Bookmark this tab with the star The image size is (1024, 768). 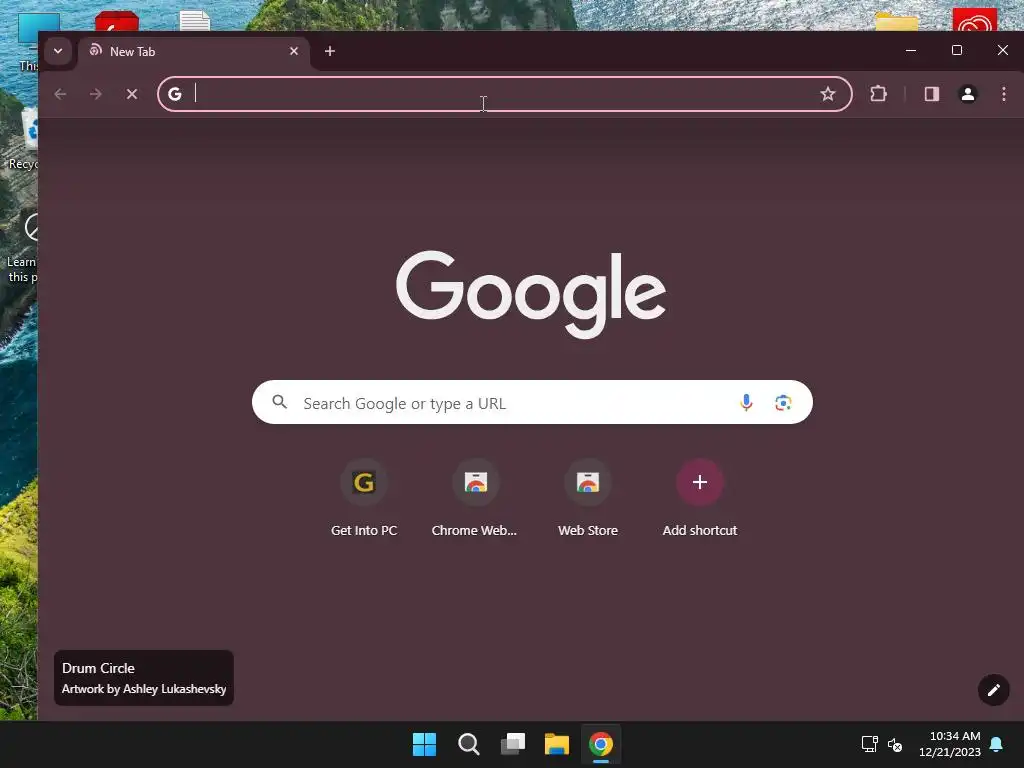tap(827, 94)
